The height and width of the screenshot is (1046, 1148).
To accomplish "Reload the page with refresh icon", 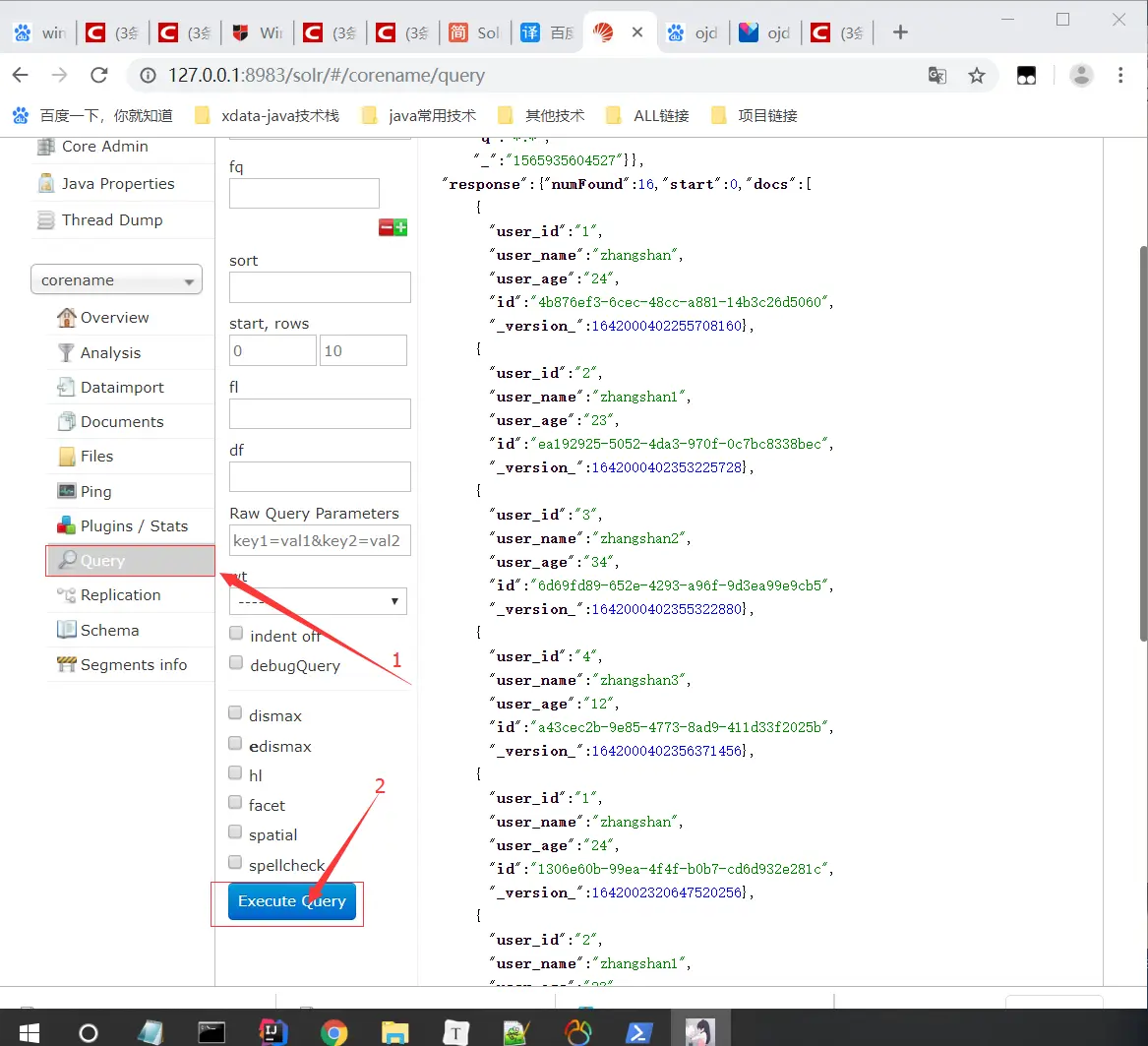I will 98,75.
